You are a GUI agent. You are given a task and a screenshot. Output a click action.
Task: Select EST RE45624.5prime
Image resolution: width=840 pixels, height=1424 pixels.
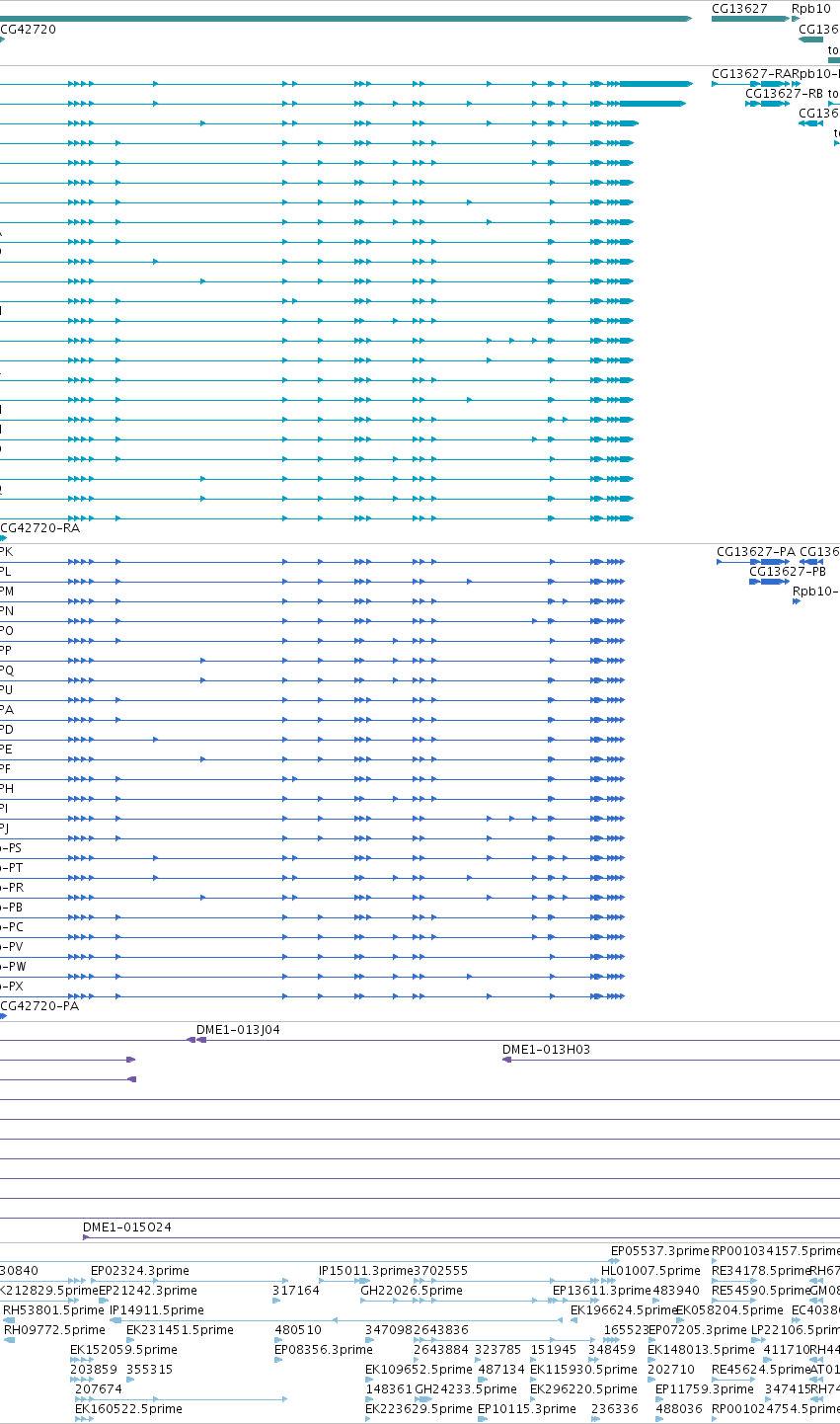(760, 1370)
